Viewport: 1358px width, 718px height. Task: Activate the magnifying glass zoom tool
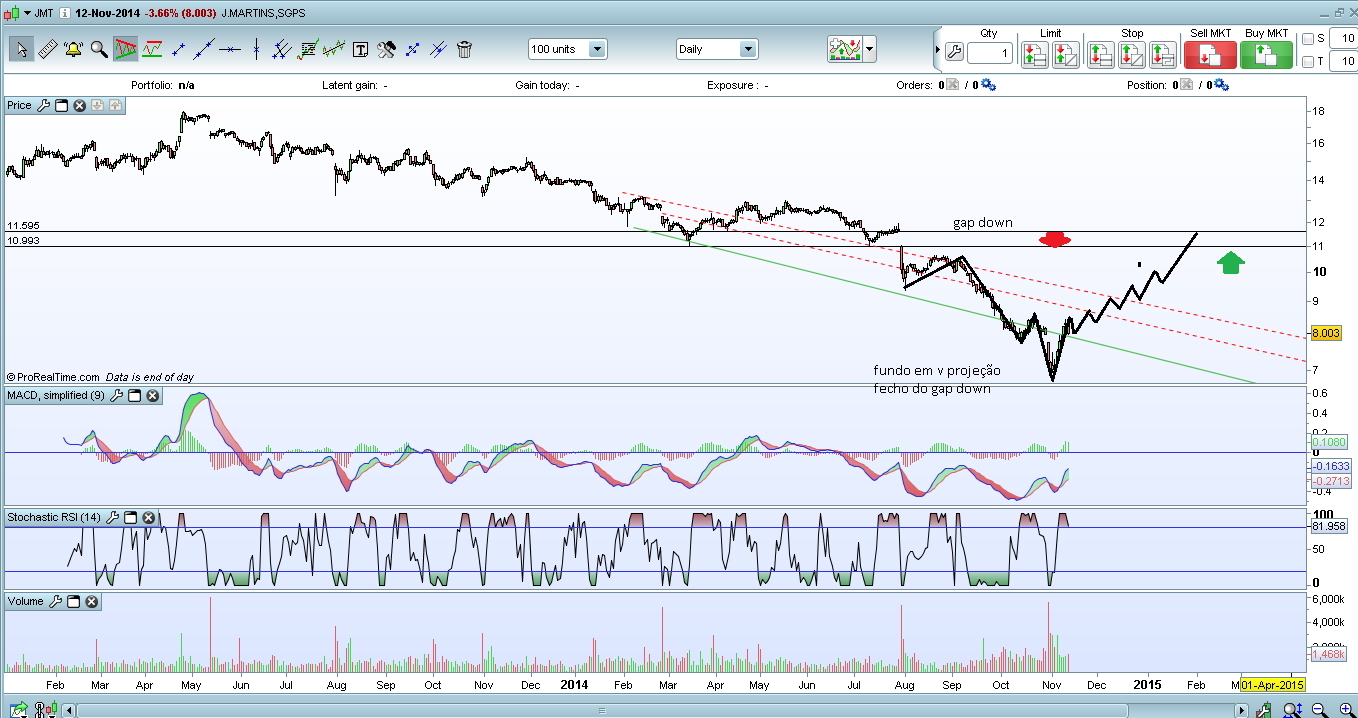(99, 49)
